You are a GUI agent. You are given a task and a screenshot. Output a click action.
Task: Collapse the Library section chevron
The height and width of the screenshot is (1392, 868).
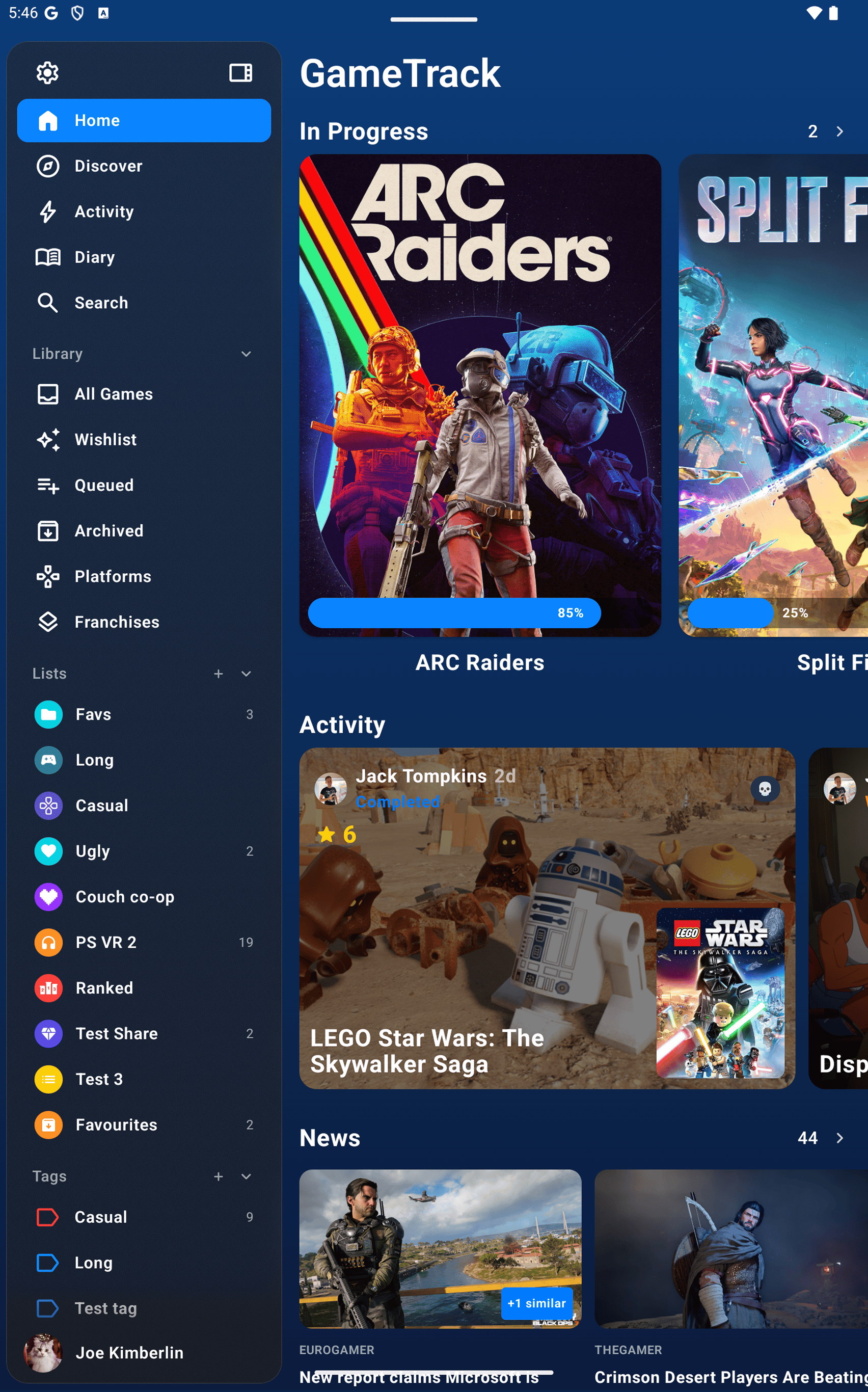click(x=246, y=354)
